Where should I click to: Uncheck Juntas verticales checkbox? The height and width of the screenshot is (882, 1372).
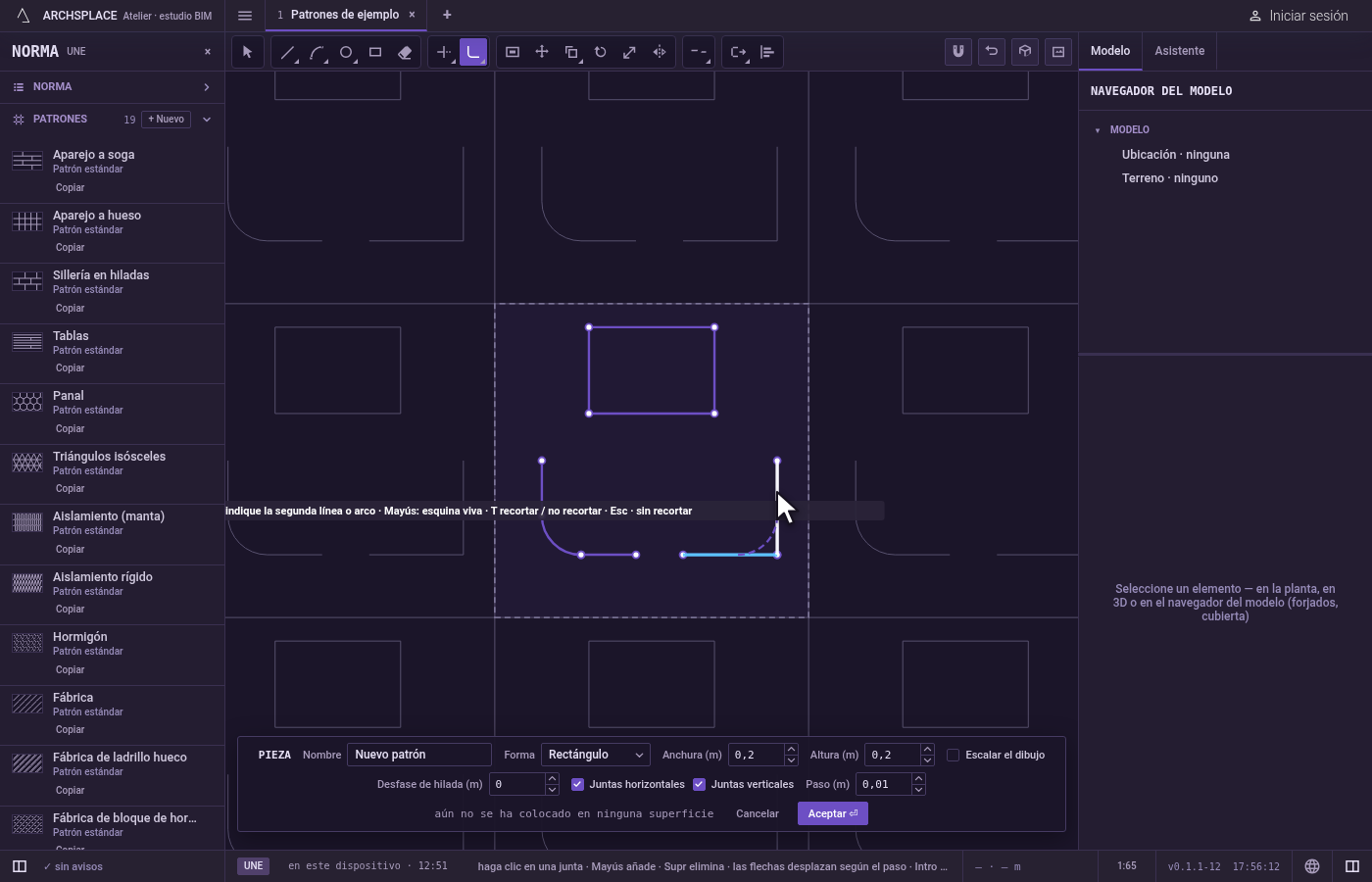click(x=699, y=784)
